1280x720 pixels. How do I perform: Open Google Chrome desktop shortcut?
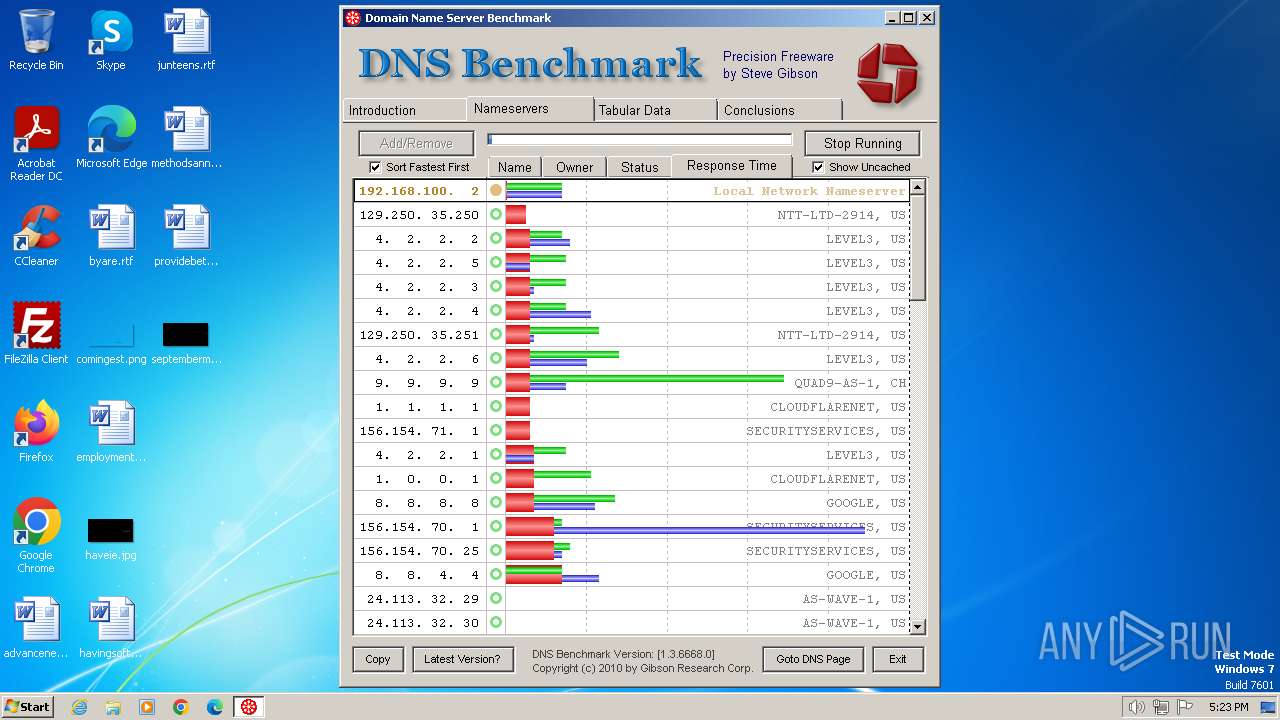tap(36, 536)
